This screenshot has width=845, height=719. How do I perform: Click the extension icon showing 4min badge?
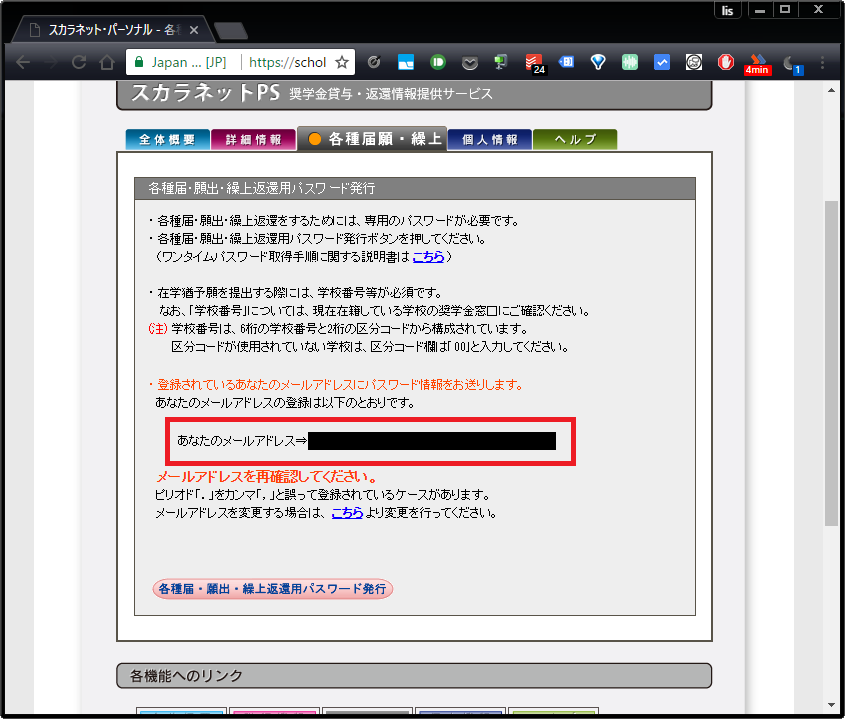pyautogui.click(x=757, y=64)
